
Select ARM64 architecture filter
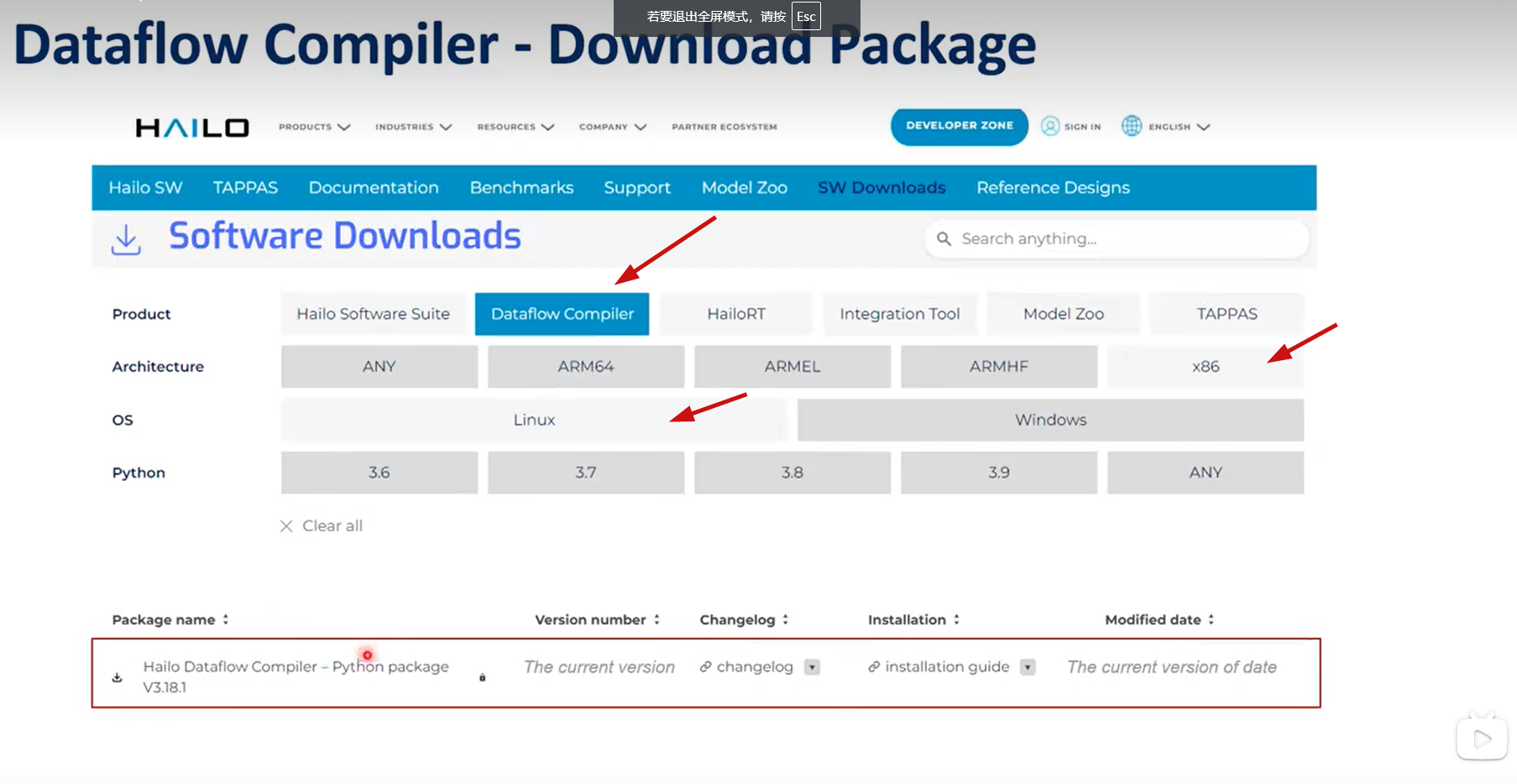pyautogui.click(x=586, y=367)
